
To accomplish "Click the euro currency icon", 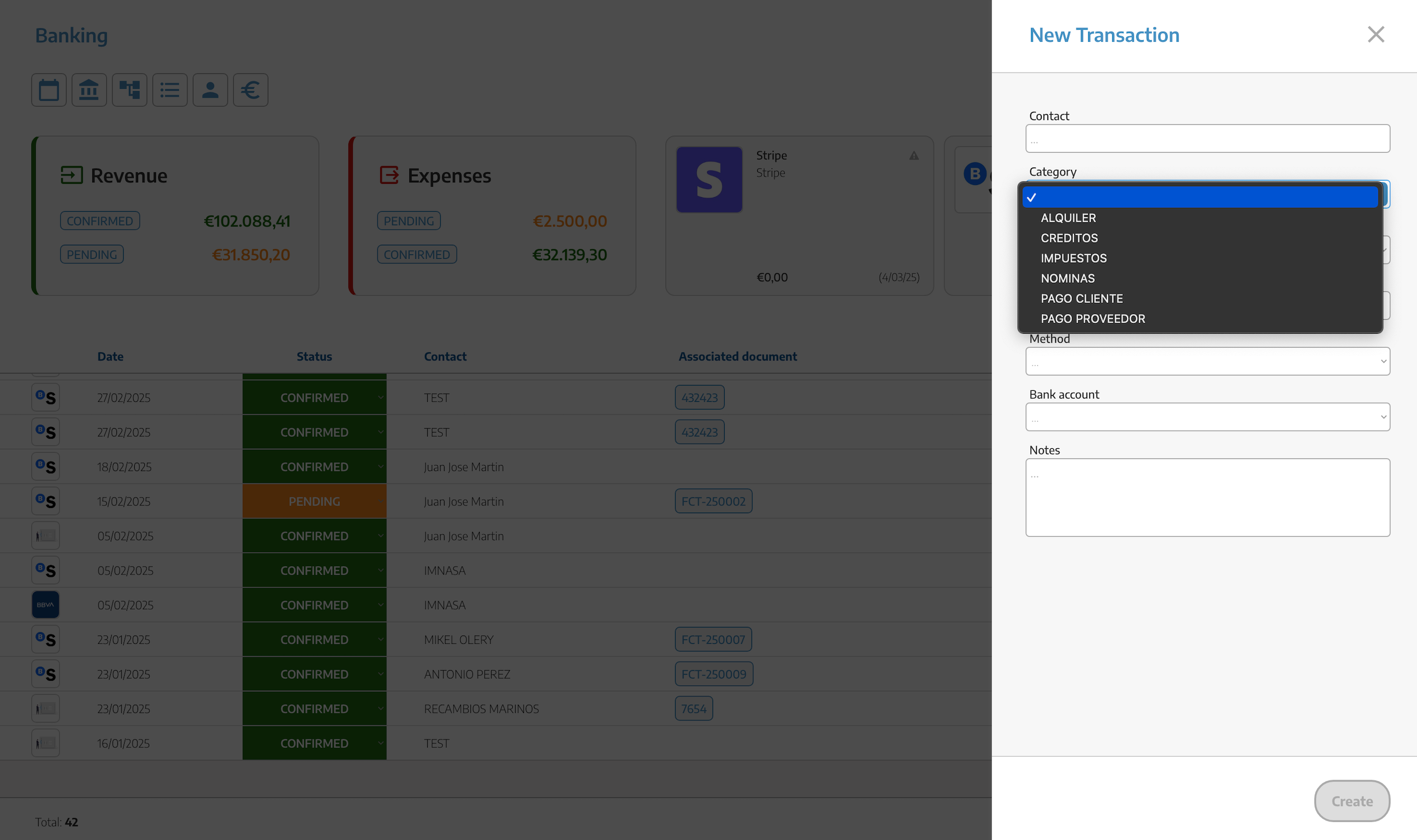I will [x=251, y=90].
